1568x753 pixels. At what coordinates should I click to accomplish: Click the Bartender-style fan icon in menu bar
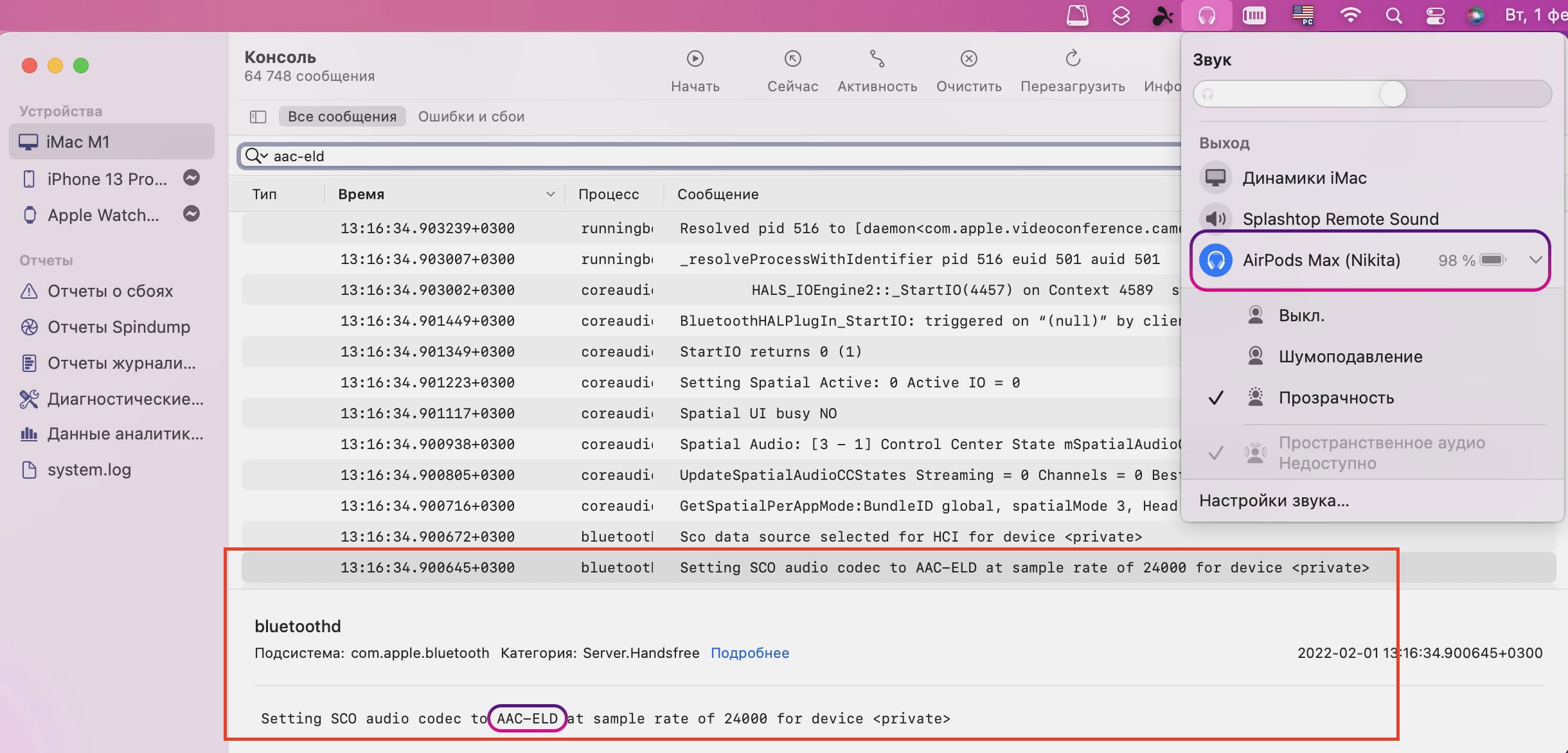1162,15
